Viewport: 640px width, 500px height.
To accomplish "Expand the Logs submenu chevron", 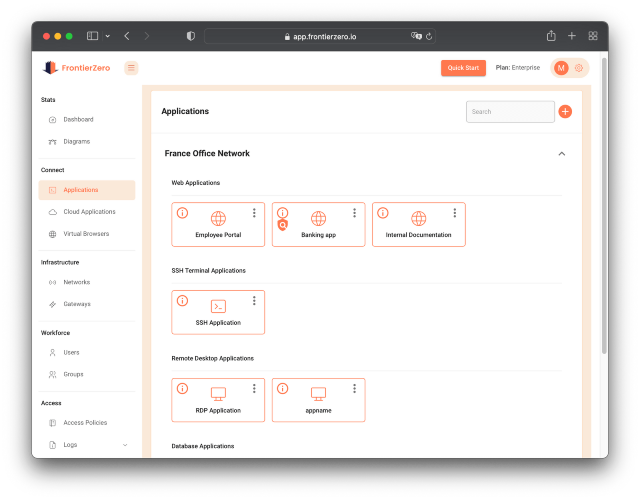I will click(x=125, y=445).
